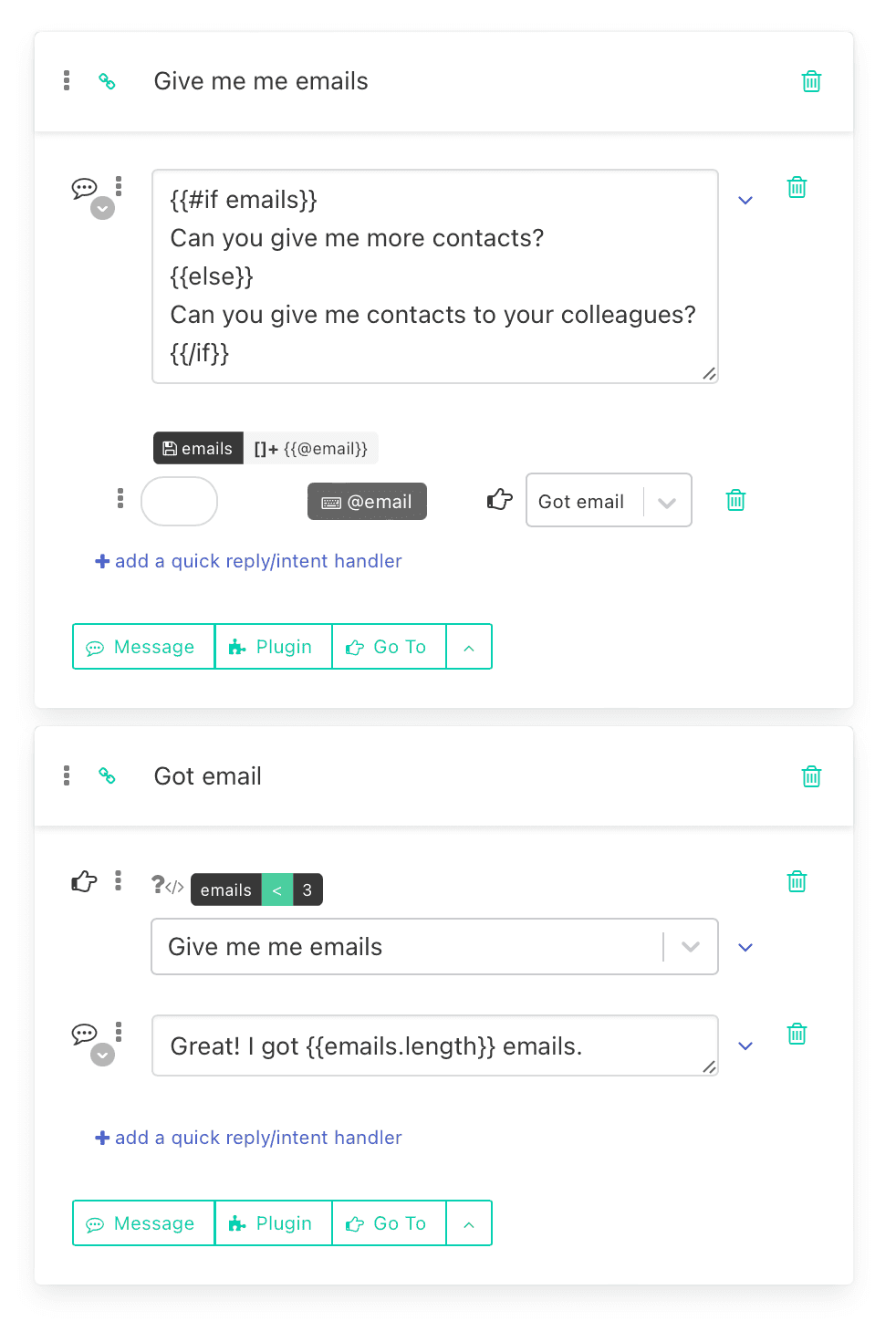This screenshot has height=1321, width=896.
Task: Click the empty quick reply label field
Action: pos(179,501)
